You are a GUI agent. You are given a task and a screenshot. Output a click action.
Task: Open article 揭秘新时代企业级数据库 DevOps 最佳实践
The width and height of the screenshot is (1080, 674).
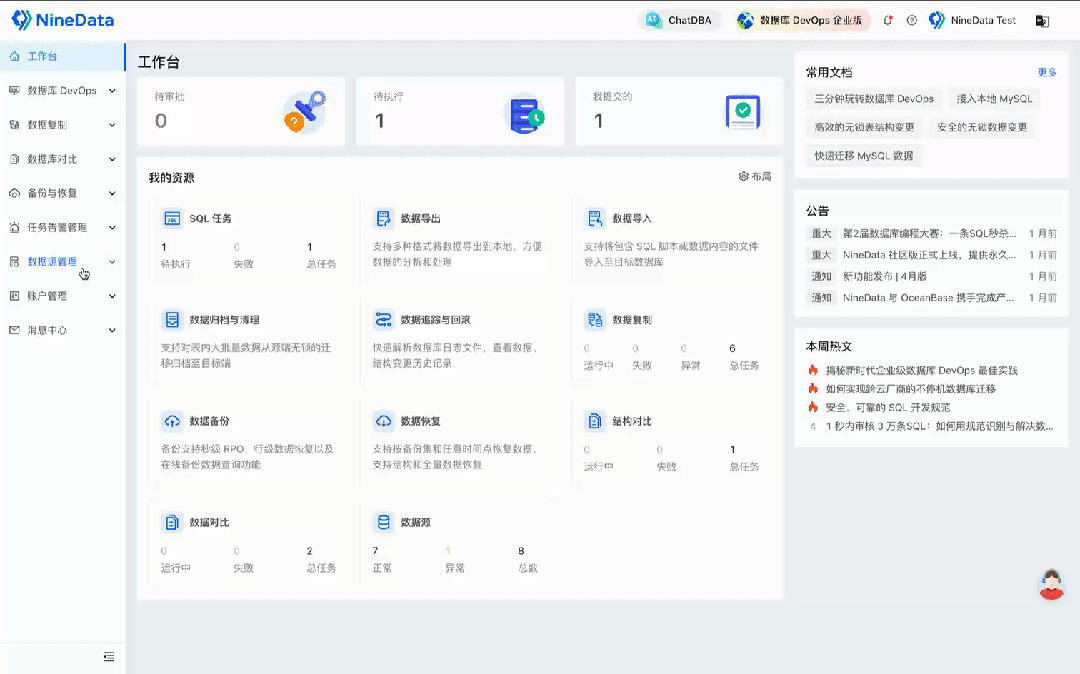(922, 370)
